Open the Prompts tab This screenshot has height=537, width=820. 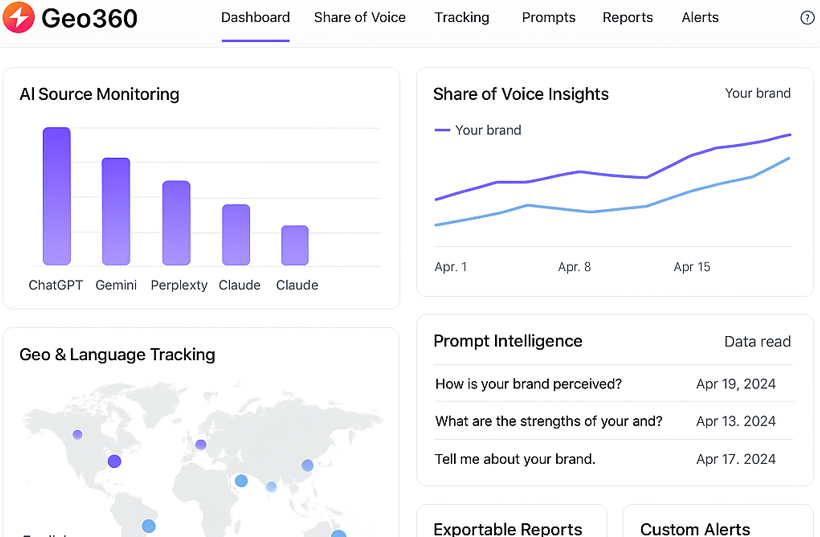tap(548, 18)
